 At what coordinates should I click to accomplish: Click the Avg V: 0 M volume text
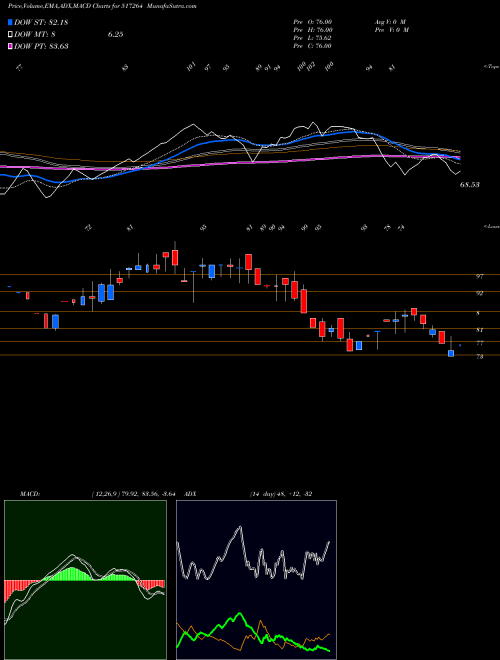click(x=391, y=22)
